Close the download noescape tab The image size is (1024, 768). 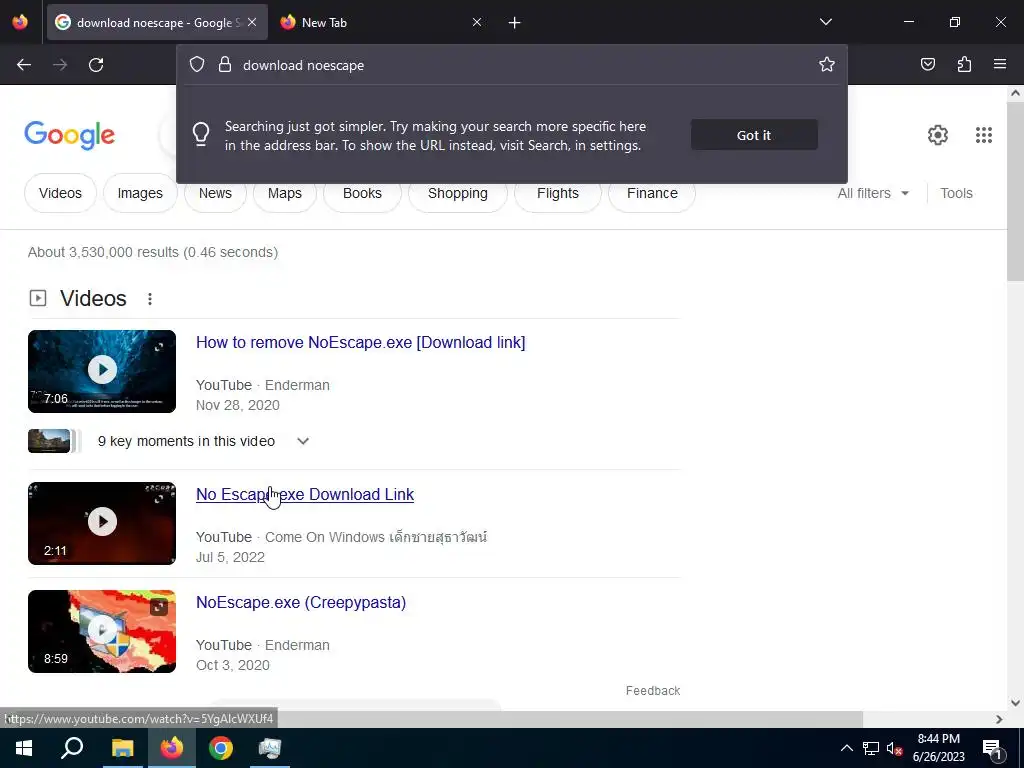(x=252, y=22)
